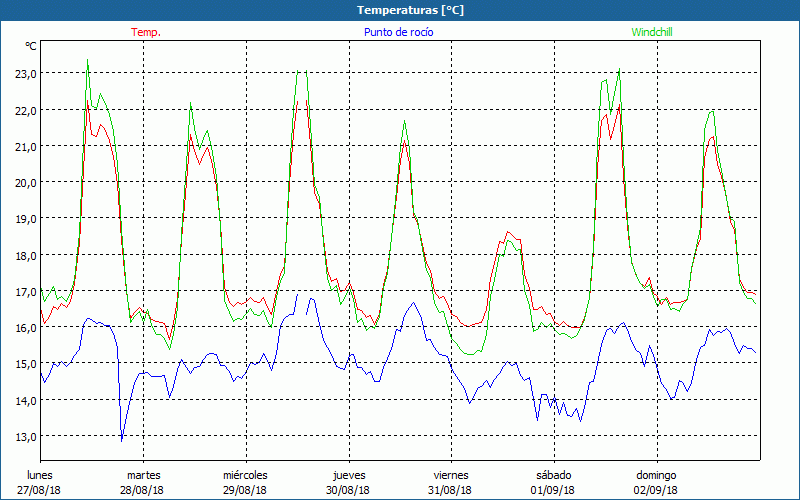Select the red 'Temp.' legend label
Viewport: 800px width, 500px height.
[x=146, y=32]
